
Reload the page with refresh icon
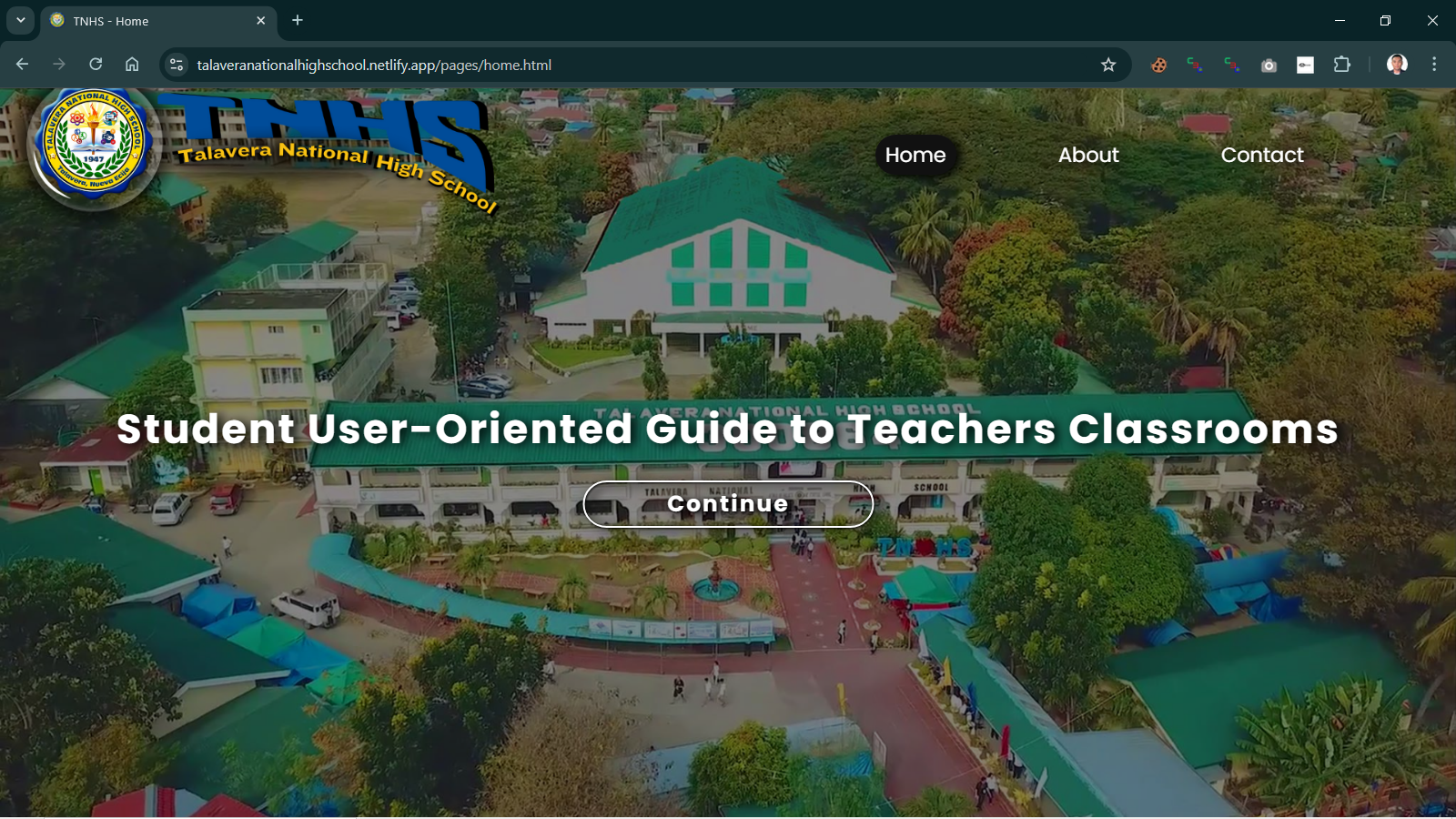point(96,65)
